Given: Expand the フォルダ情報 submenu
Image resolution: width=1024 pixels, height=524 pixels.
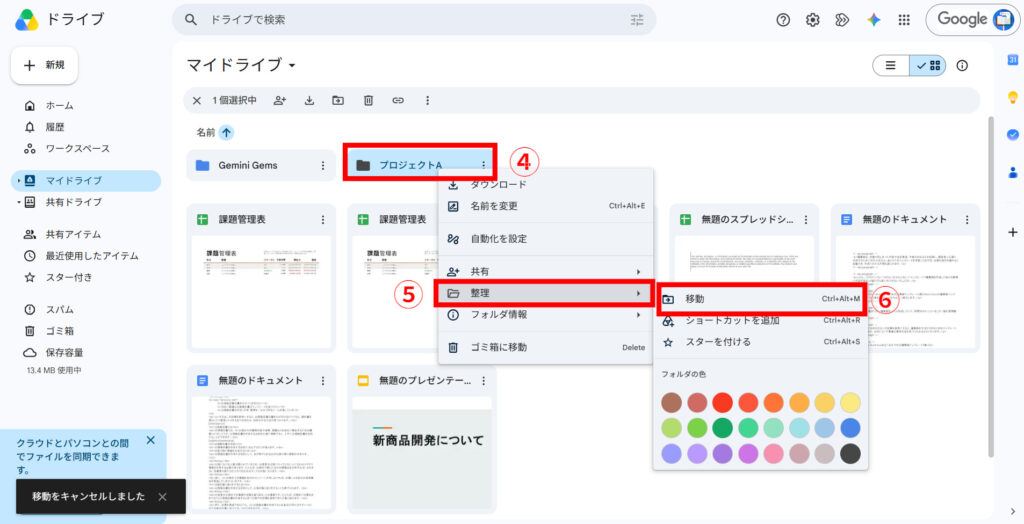Looking at the screenshot, I should click(x=638, y=315).
